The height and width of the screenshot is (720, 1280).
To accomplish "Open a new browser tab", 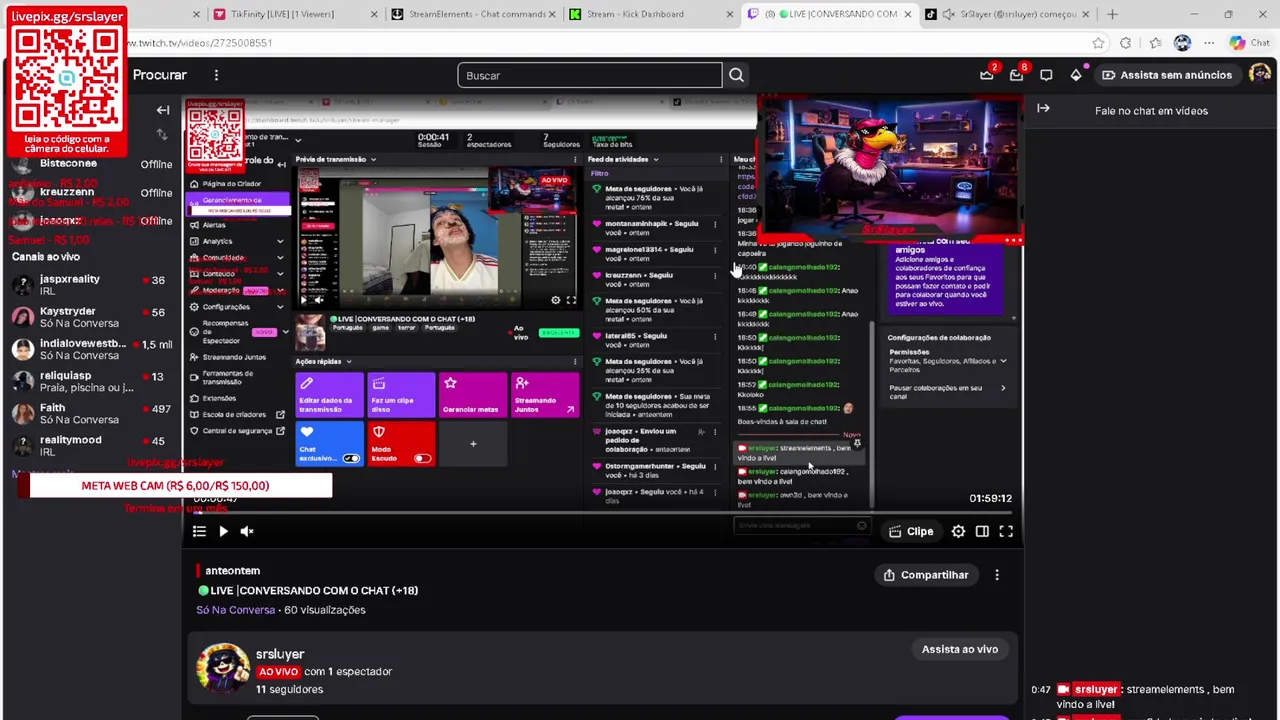I will click(1112, 14).
